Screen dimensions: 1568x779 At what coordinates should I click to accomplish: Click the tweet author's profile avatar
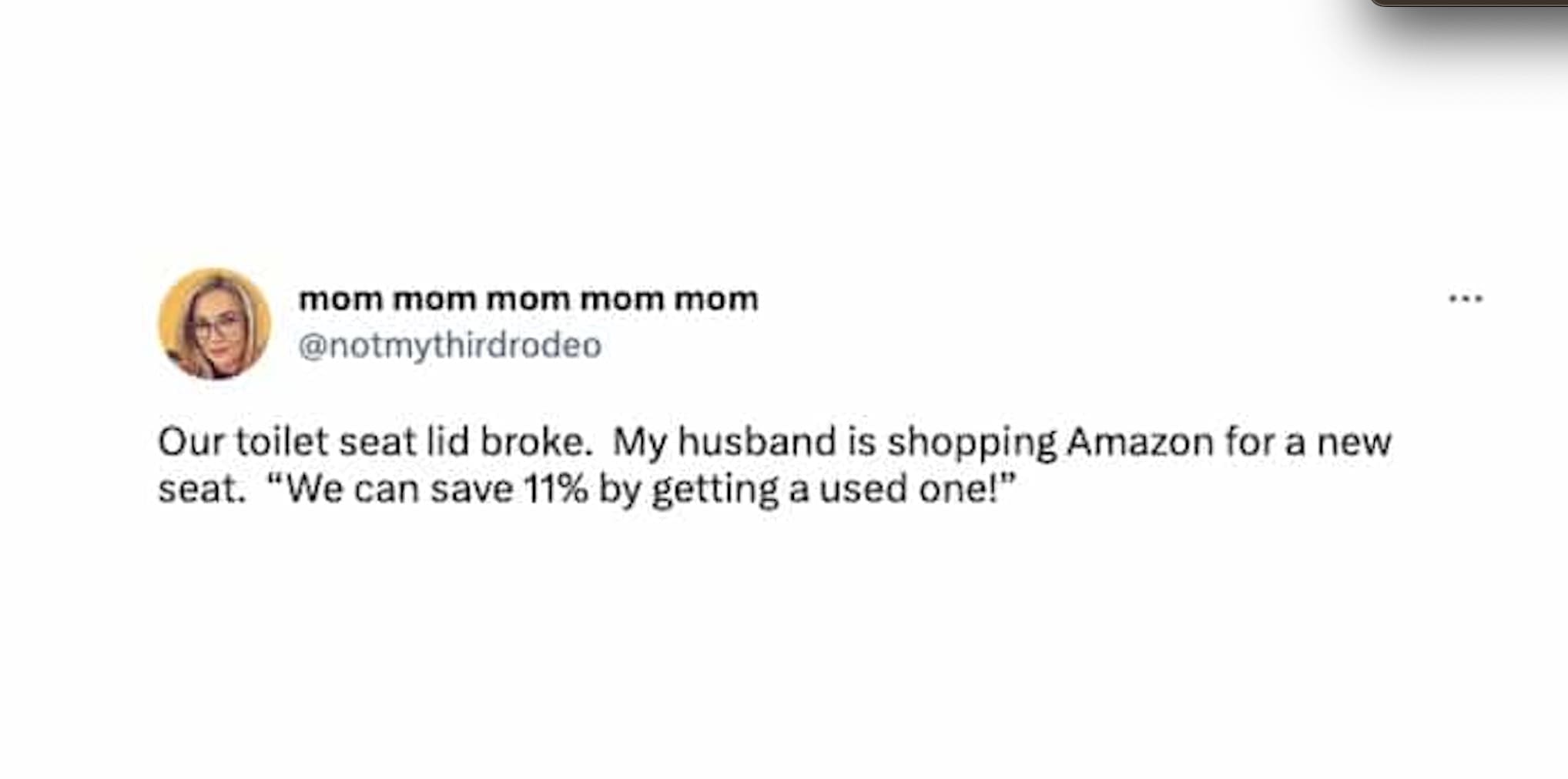[214, 324]
